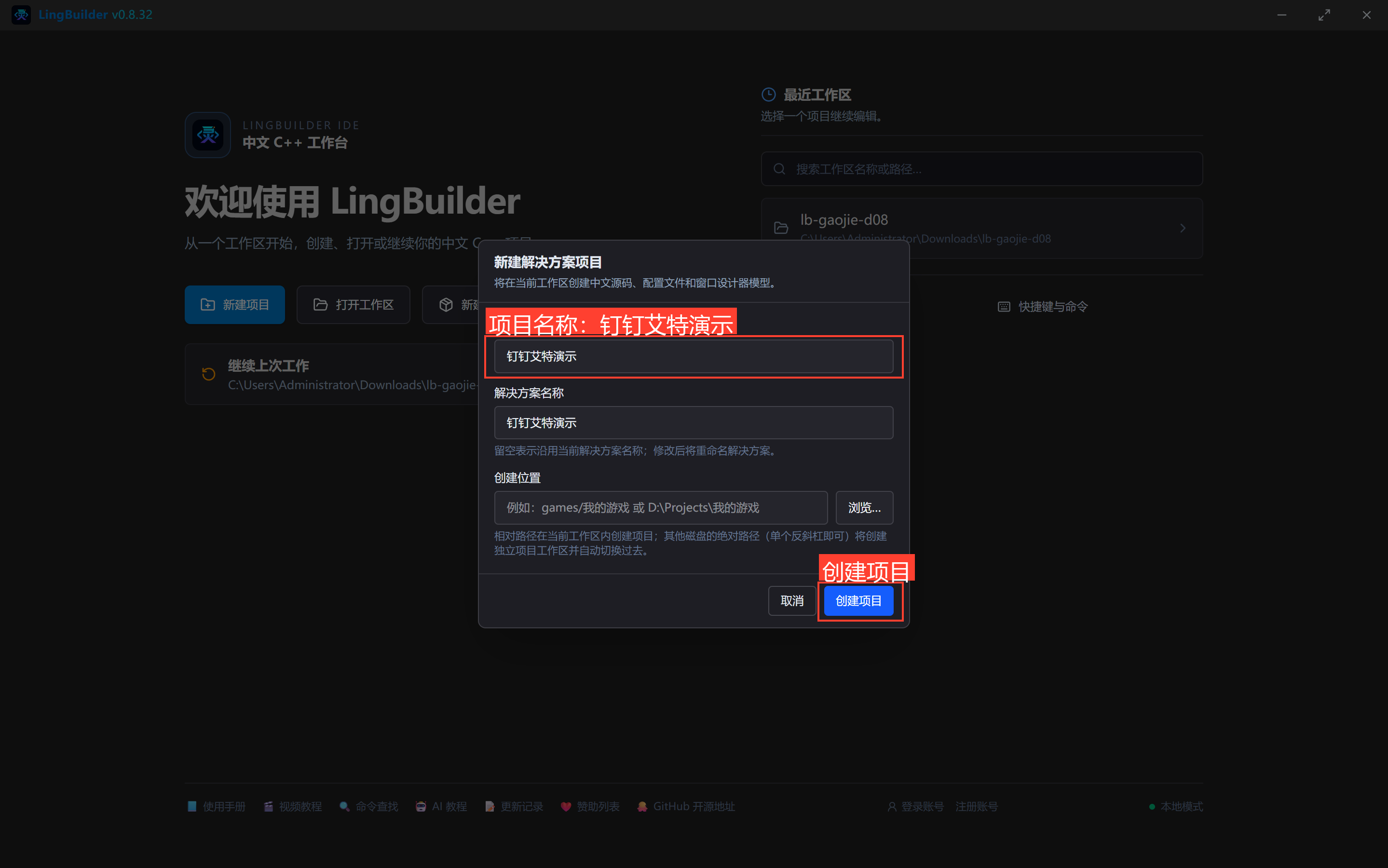Screen dimensions: 1388x868
Task: Click the LingBuilder logo in title bar
Action: point(21,15)
